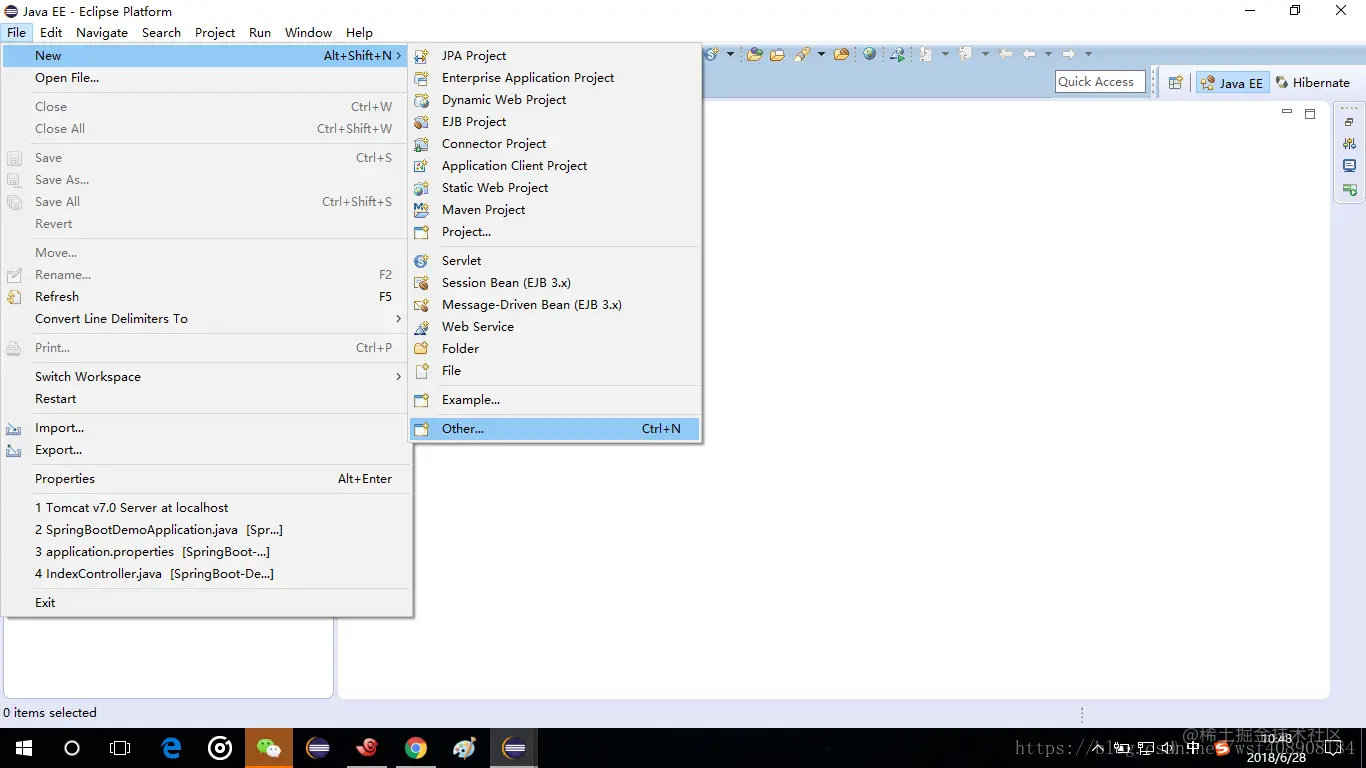The image size is (1366, 768).
Task: Open the Web Browser globe icon
Action: 870,54
